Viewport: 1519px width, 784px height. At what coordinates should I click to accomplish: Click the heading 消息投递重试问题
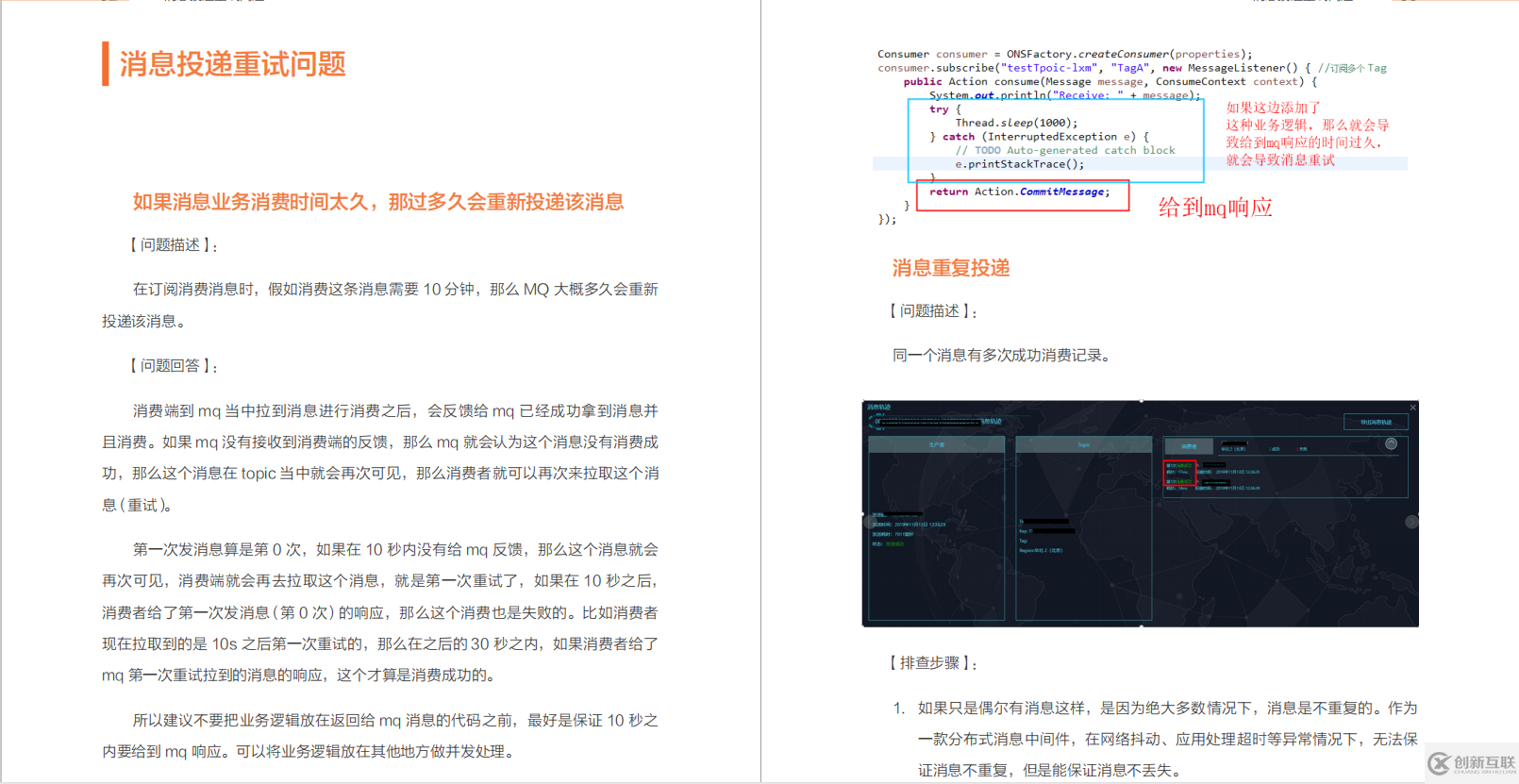(232, 64)
